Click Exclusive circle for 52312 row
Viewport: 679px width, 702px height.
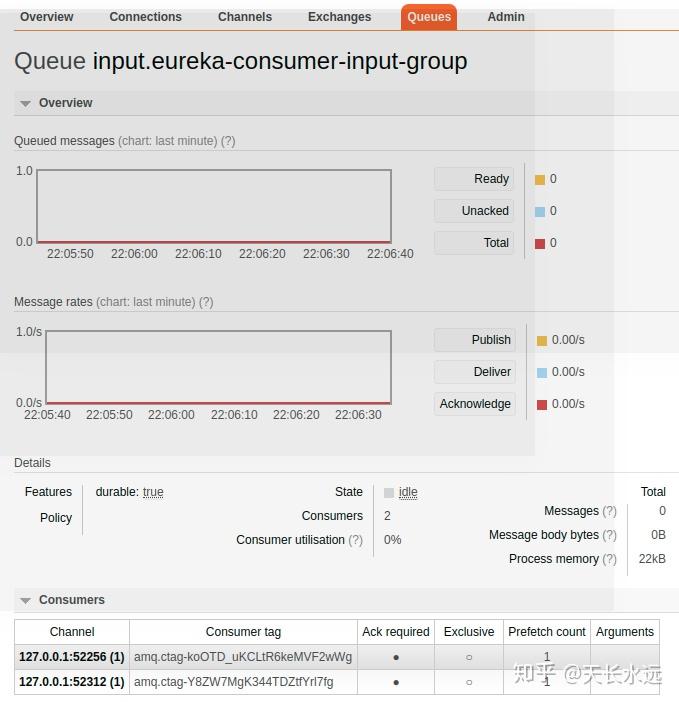coord(469,683)
